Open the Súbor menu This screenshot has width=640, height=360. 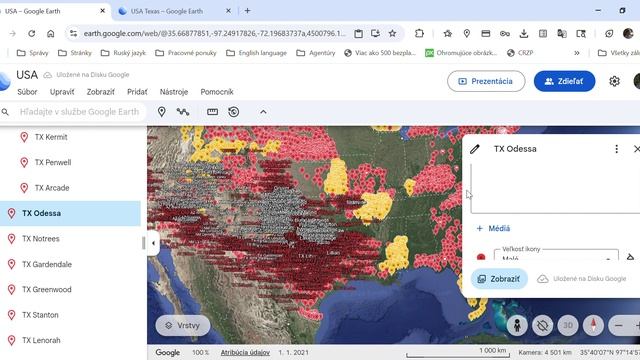[x=27, y=92]
